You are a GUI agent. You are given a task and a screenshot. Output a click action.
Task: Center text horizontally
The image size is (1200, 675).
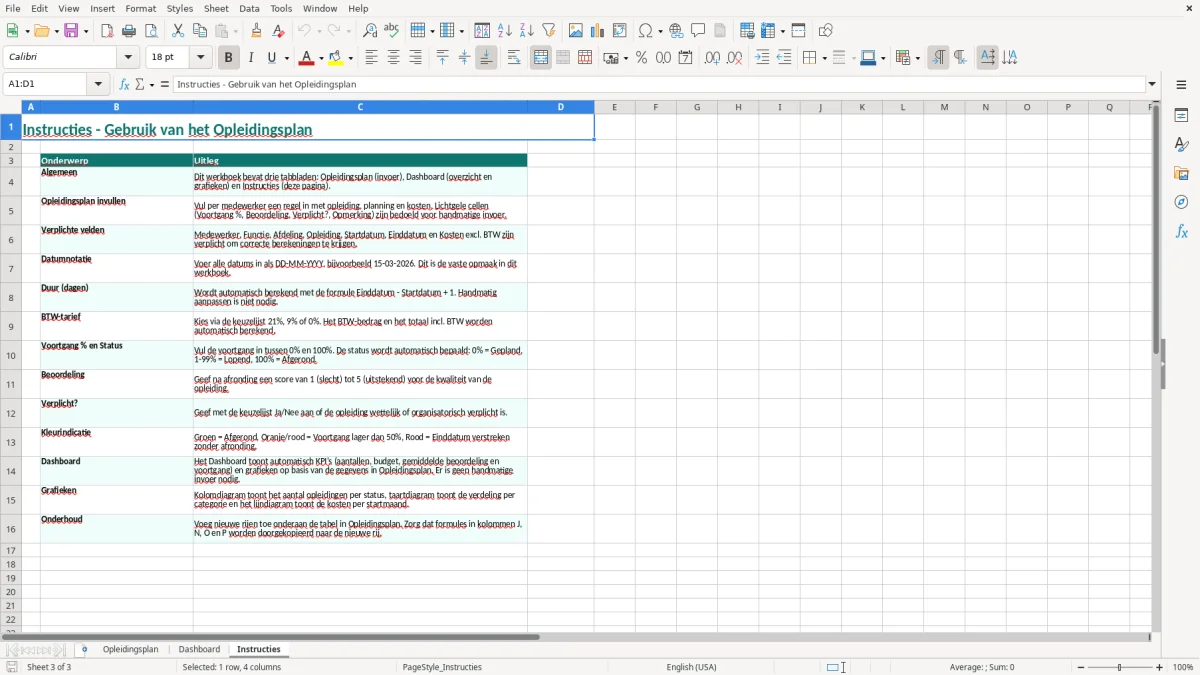(393, 58)
